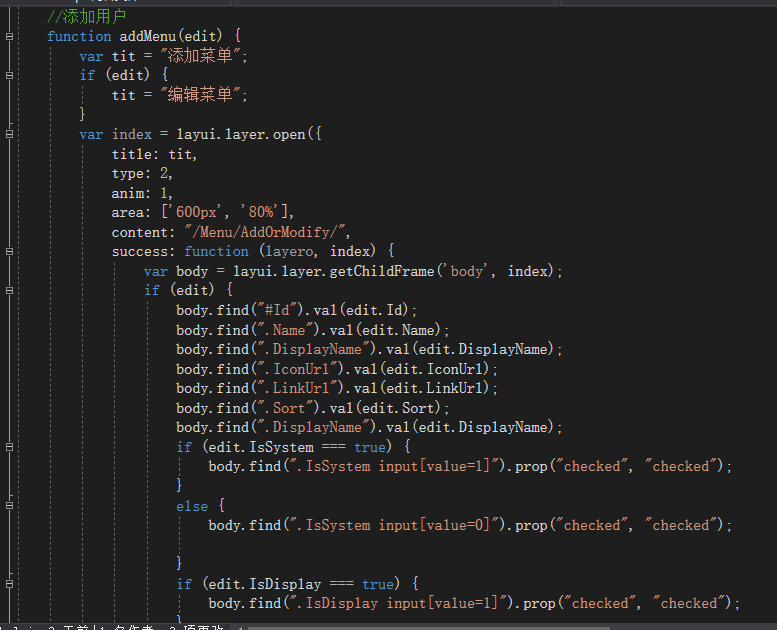Collapse the if (edit.IsDisplay === true) block
Screen dimensions: 777x630
[9, 584]
